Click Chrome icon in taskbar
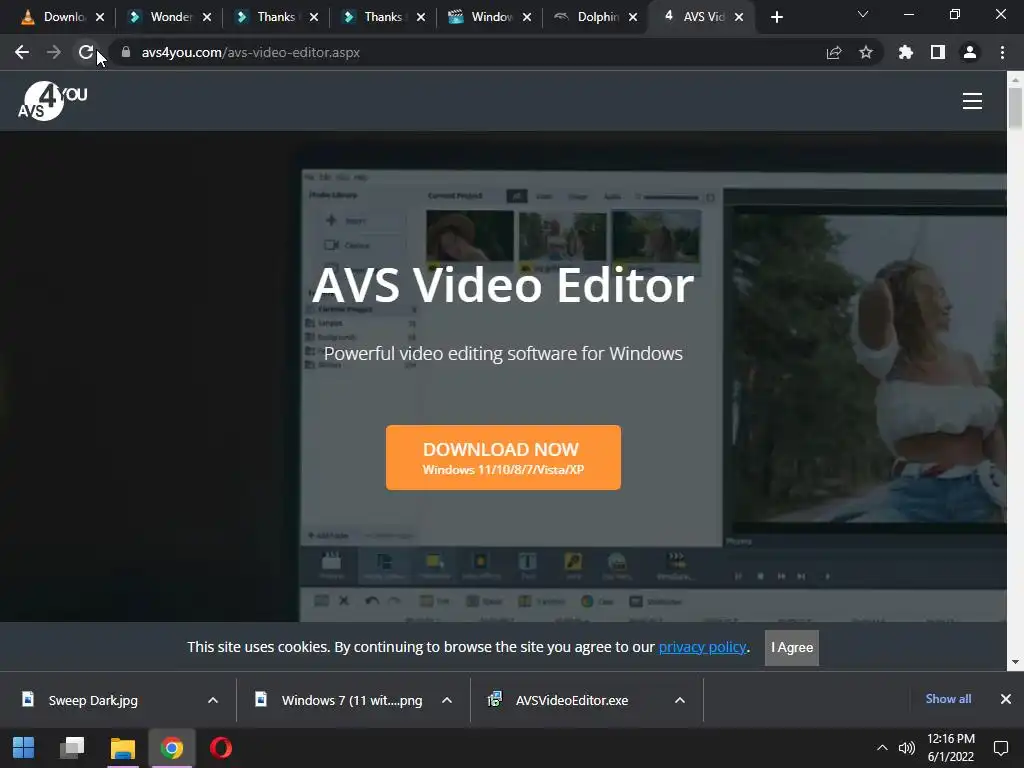Image resolution: width=1024 pixels, height=768 pixels. point(172,748)
